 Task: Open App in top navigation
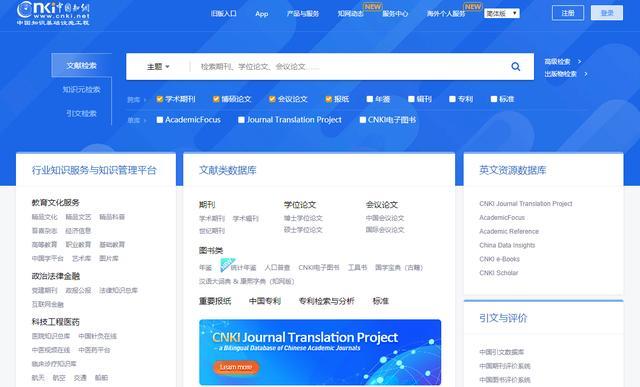262,13
